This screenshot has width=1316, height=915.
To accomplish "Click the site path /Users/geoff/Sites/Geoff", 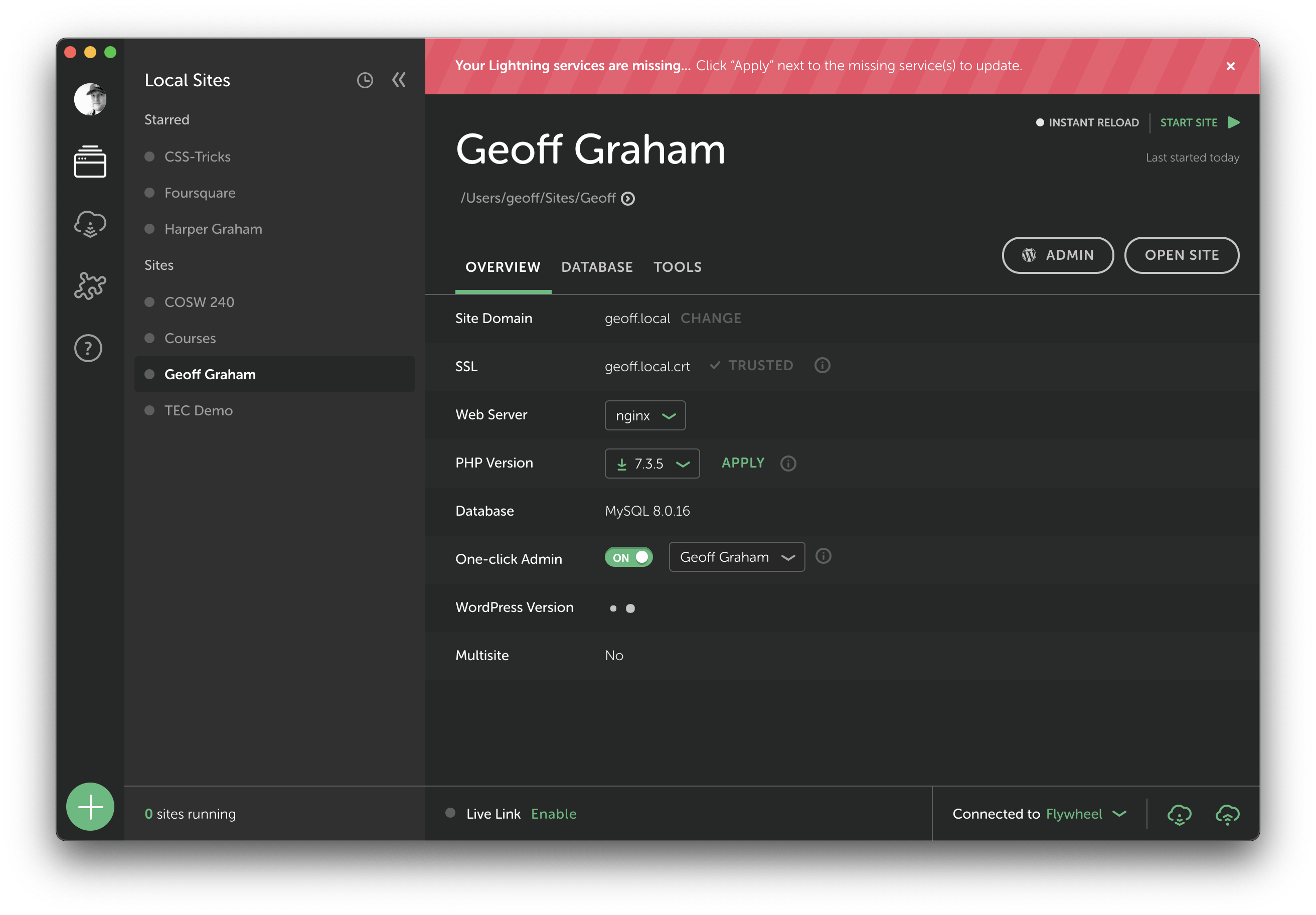I will pos(538,198).
